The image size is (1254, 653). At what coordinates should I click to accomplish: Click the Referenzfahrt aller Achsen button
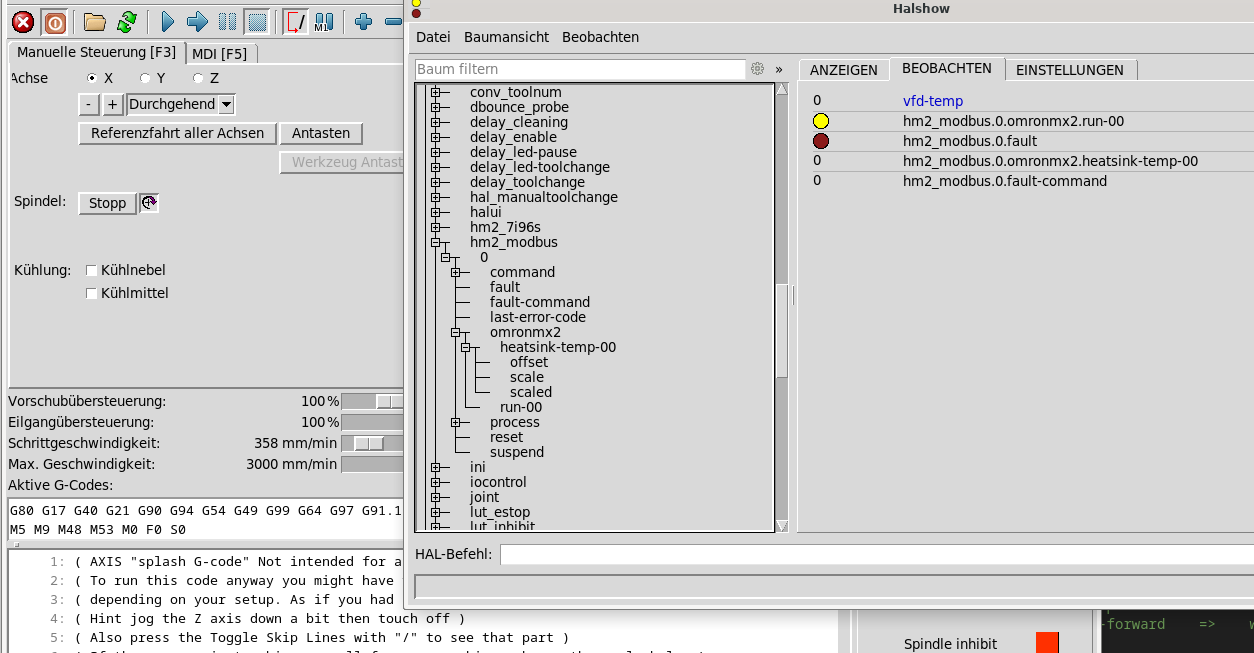(177, 133)
